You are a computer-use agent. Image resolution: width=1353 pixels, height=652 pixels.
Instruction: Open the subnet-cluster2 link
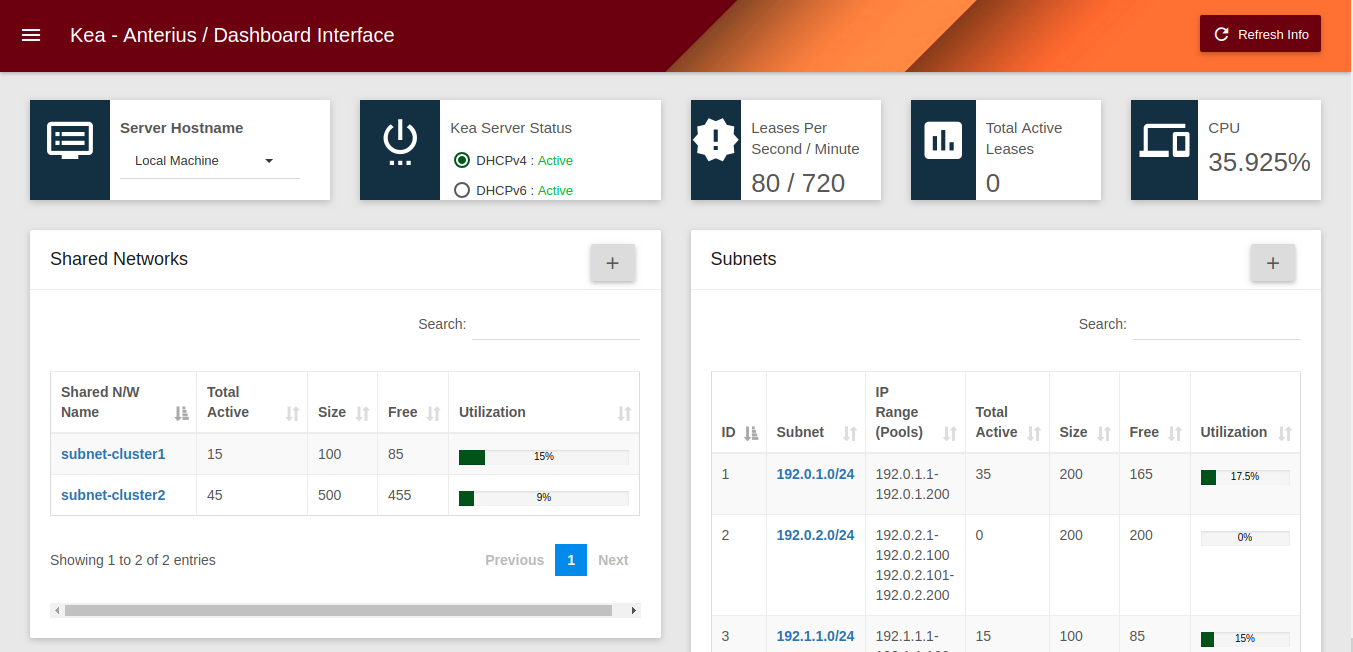(x=113, y=495)
